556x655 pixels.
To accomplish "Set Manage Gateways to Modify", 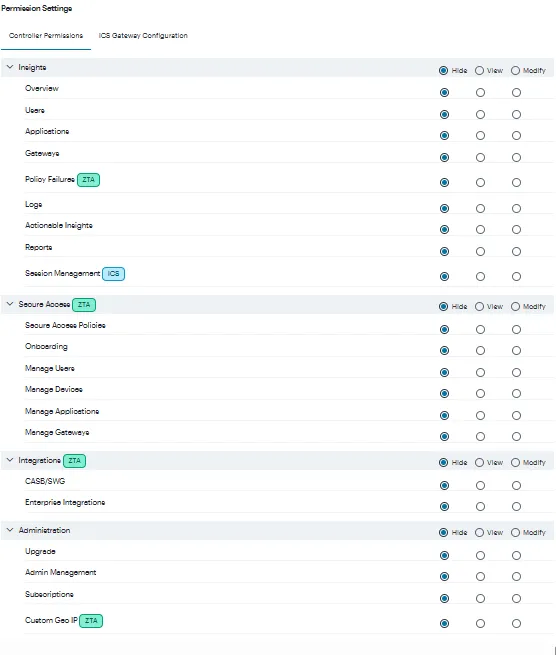I will point(516,437).
